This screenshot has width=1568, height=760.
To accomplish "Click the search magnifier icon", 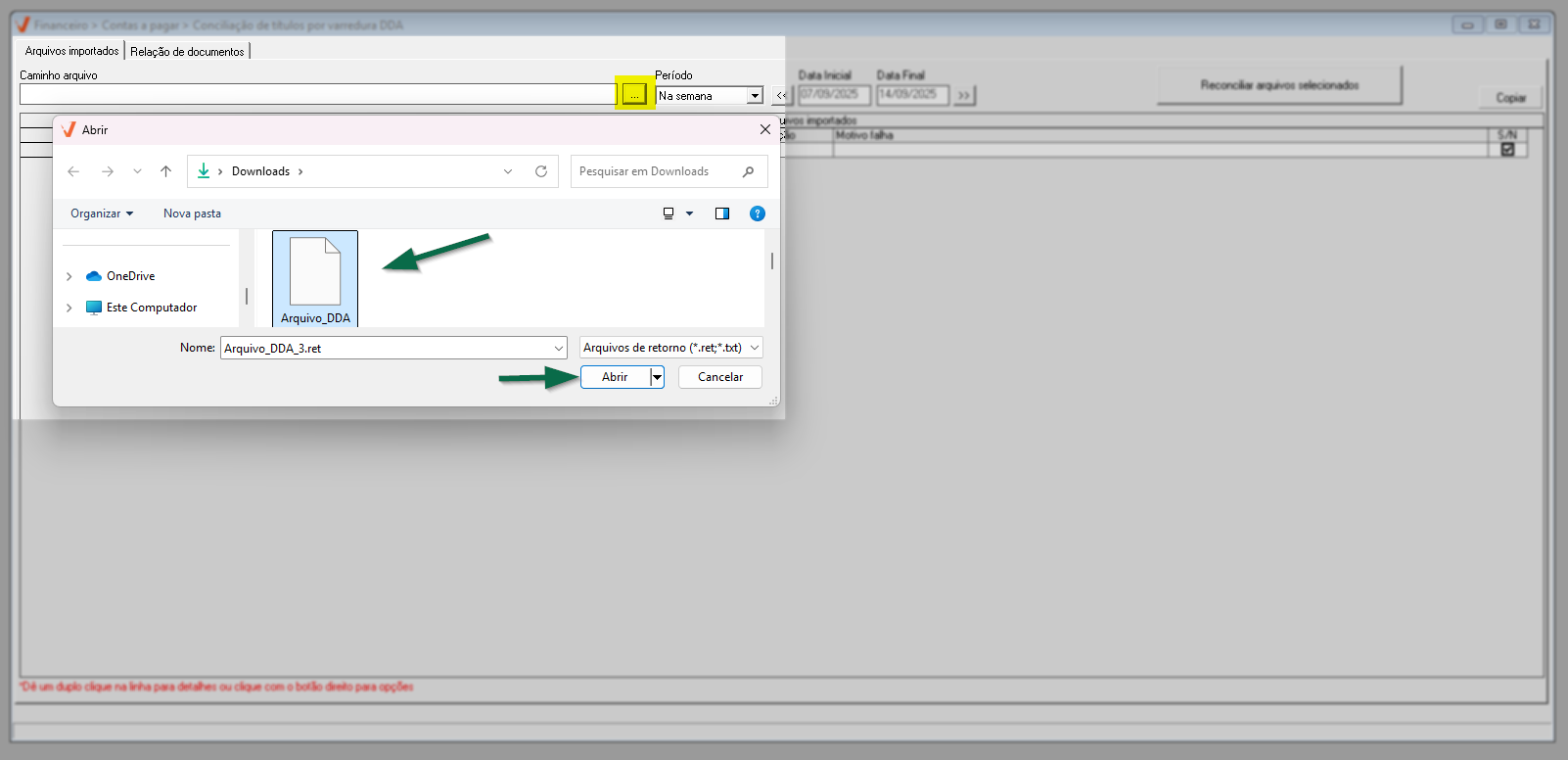I will point(749,171).
